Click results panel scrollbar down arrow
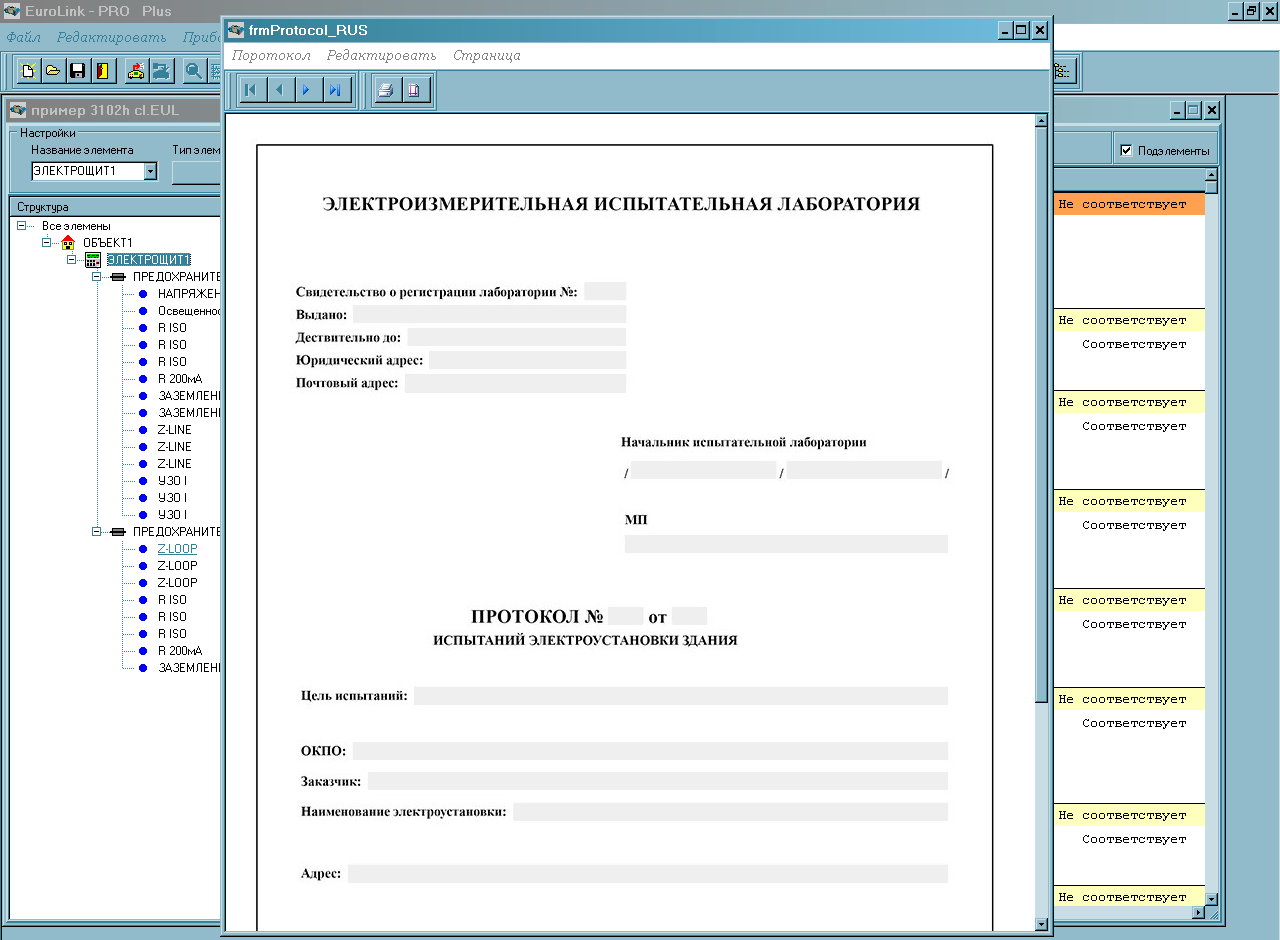This screenshot has width=1280, height=940. click(x=1212, y=899)
